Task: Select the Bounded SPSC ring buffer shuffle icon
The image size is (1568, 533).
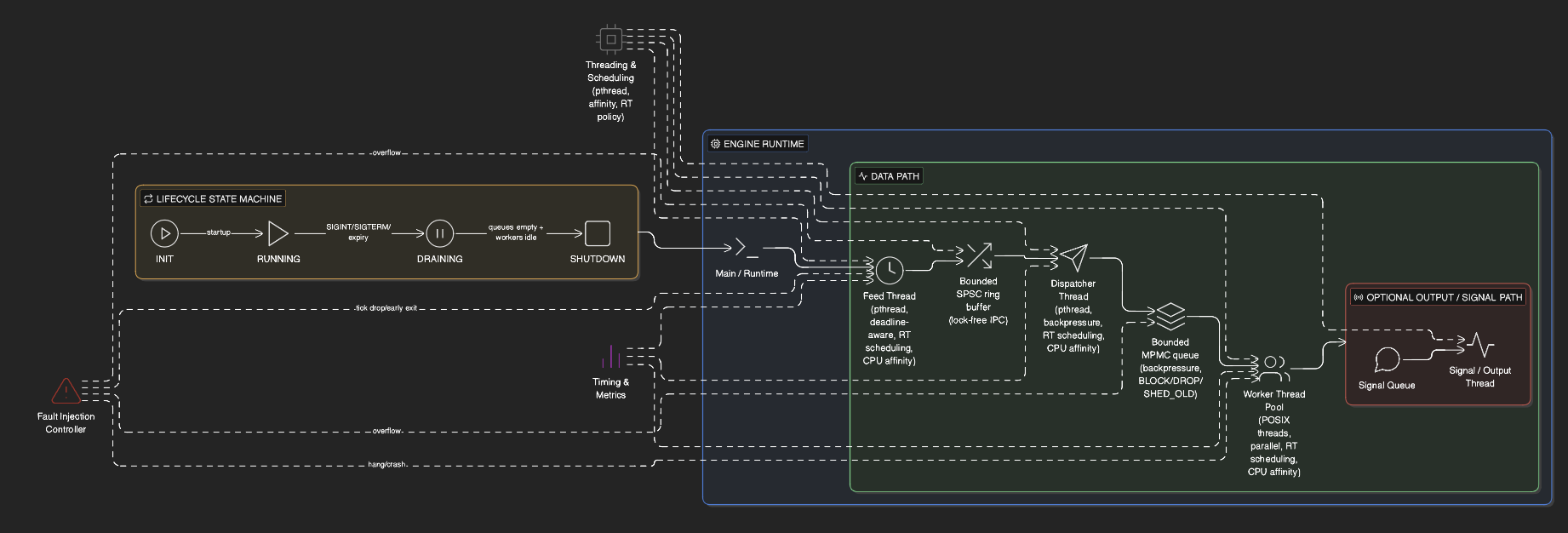Action: point(978,255)
